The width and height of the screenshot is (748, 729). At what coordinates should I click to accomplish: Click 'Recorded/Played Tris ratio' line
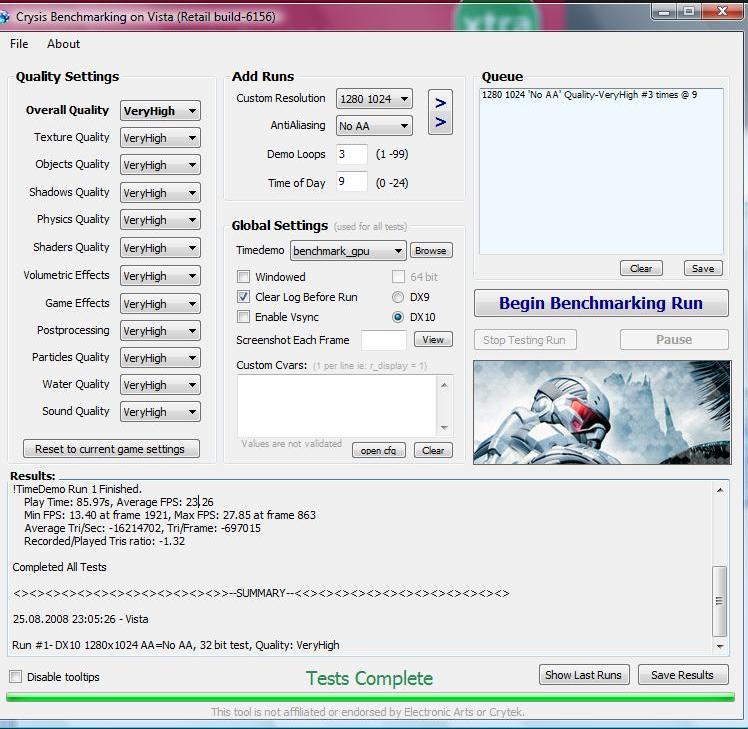[x=104, y=541]
